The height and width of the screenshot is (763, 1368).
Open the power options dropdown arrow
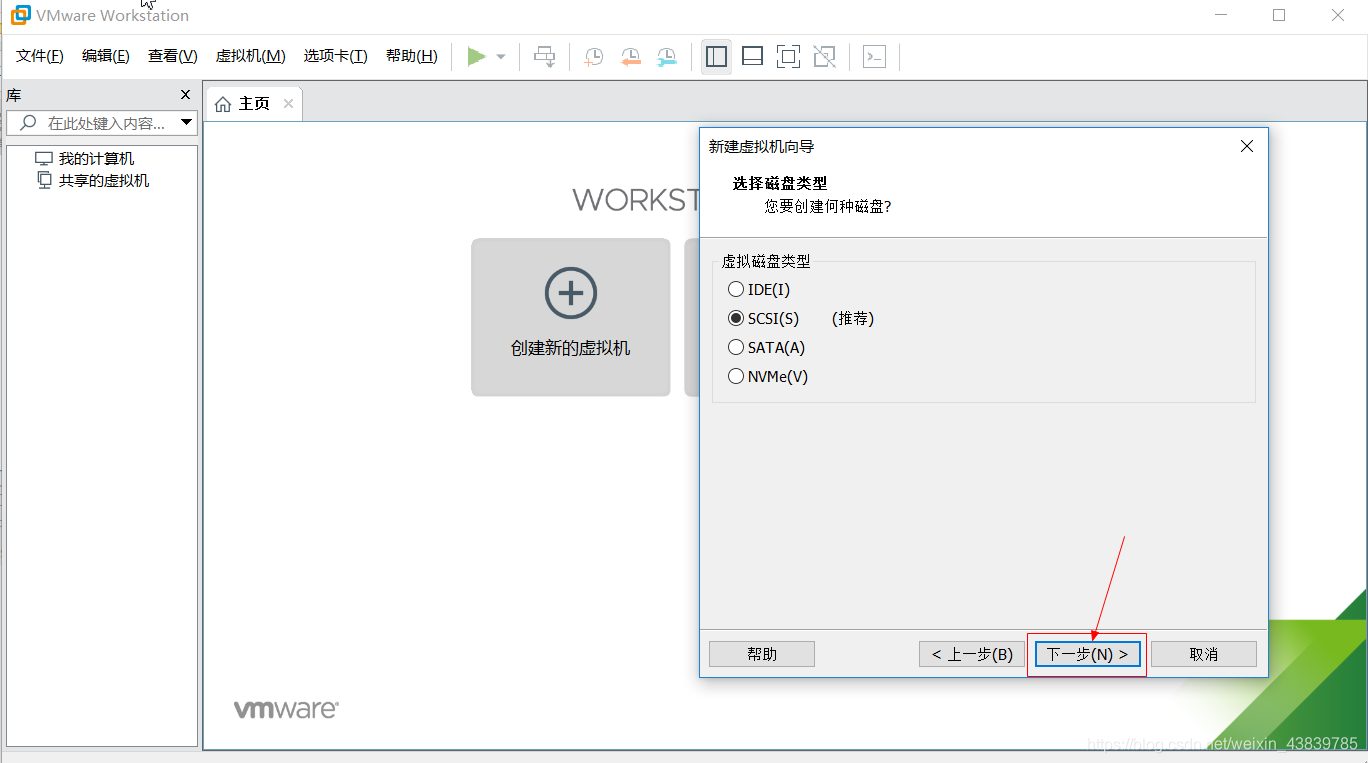501,57
